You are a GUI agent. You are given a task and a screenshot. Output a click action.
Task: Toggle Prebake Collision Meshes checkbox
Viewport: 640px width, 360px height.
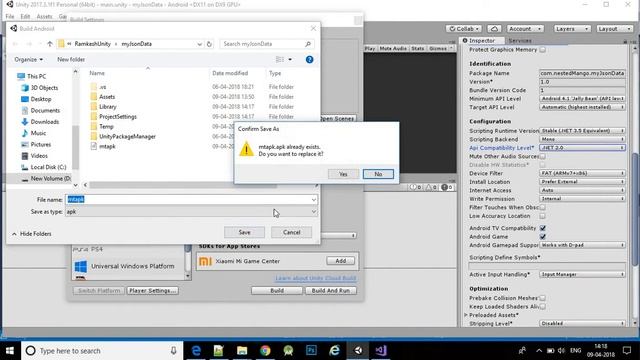point(542,298)
